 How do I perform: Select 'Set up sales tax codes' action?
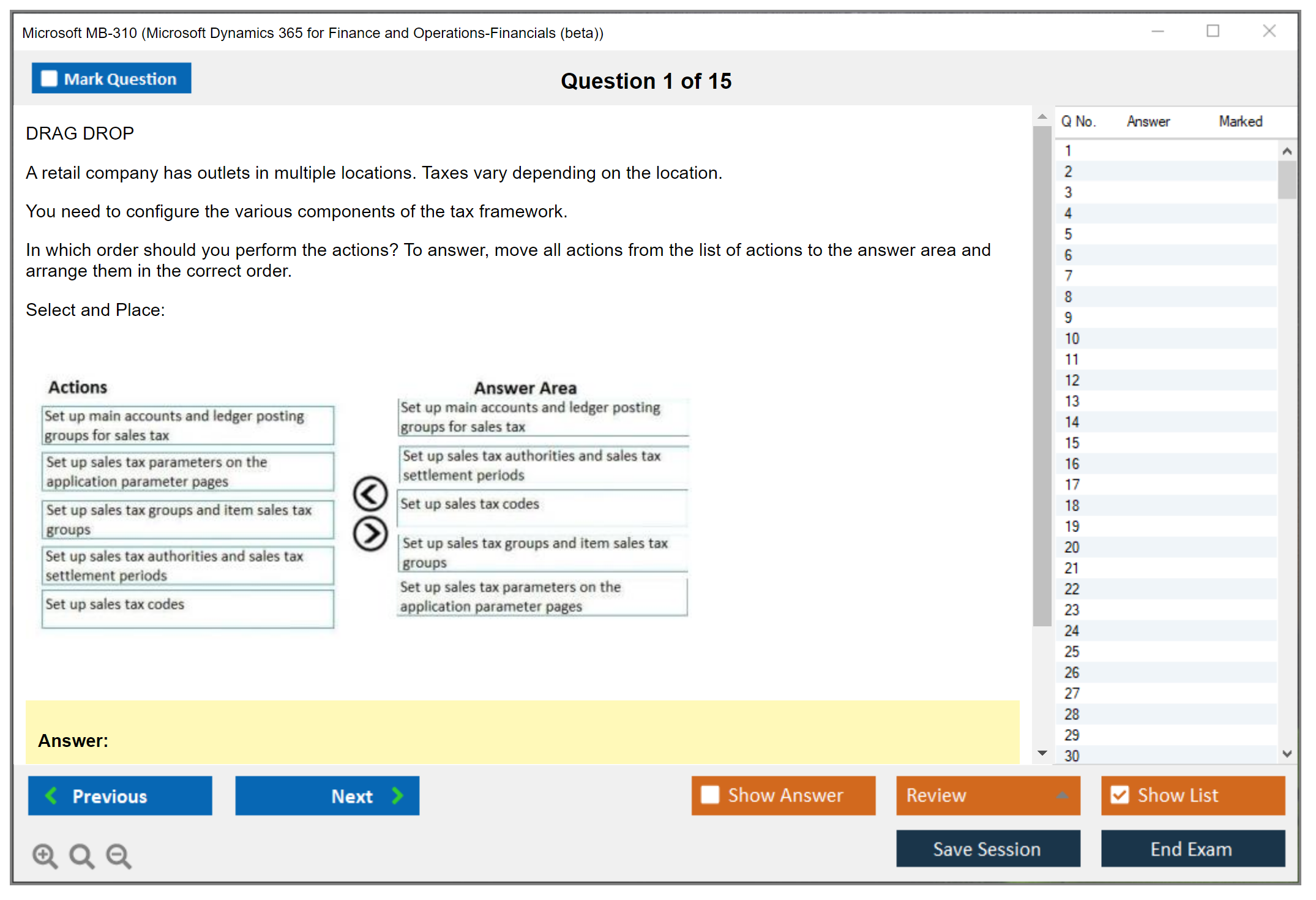click(x=187, y=608)
